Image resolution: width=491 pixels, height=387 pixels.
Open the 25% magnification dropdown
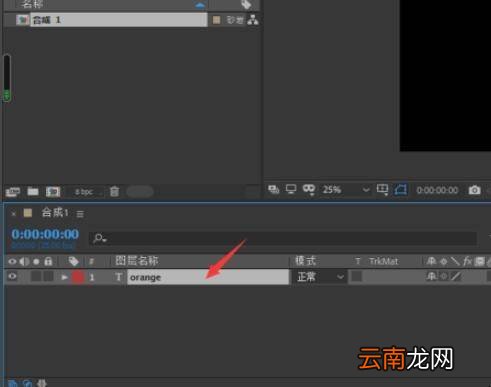[x=346, y=190]
